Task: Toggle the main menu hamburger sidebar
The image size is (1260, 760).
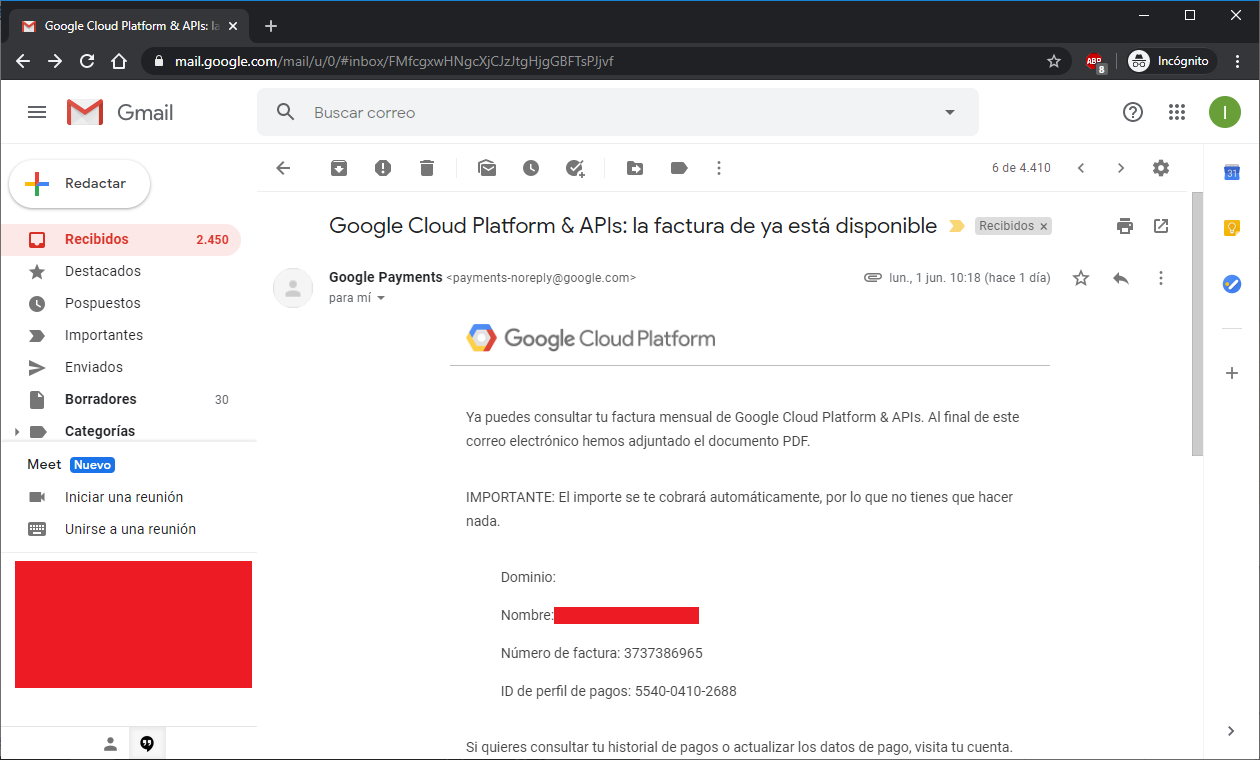Action: pyautogui.click(x=37, y=112)
